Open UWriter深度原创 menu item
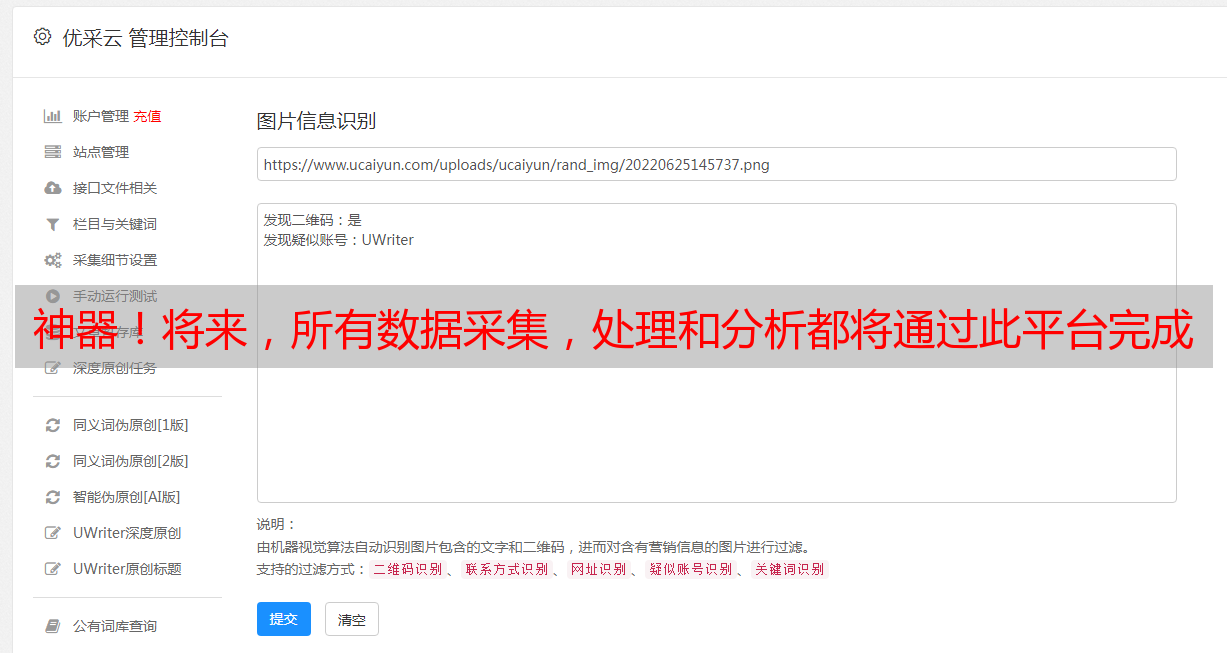The image size is (1227, 653). 127,533
